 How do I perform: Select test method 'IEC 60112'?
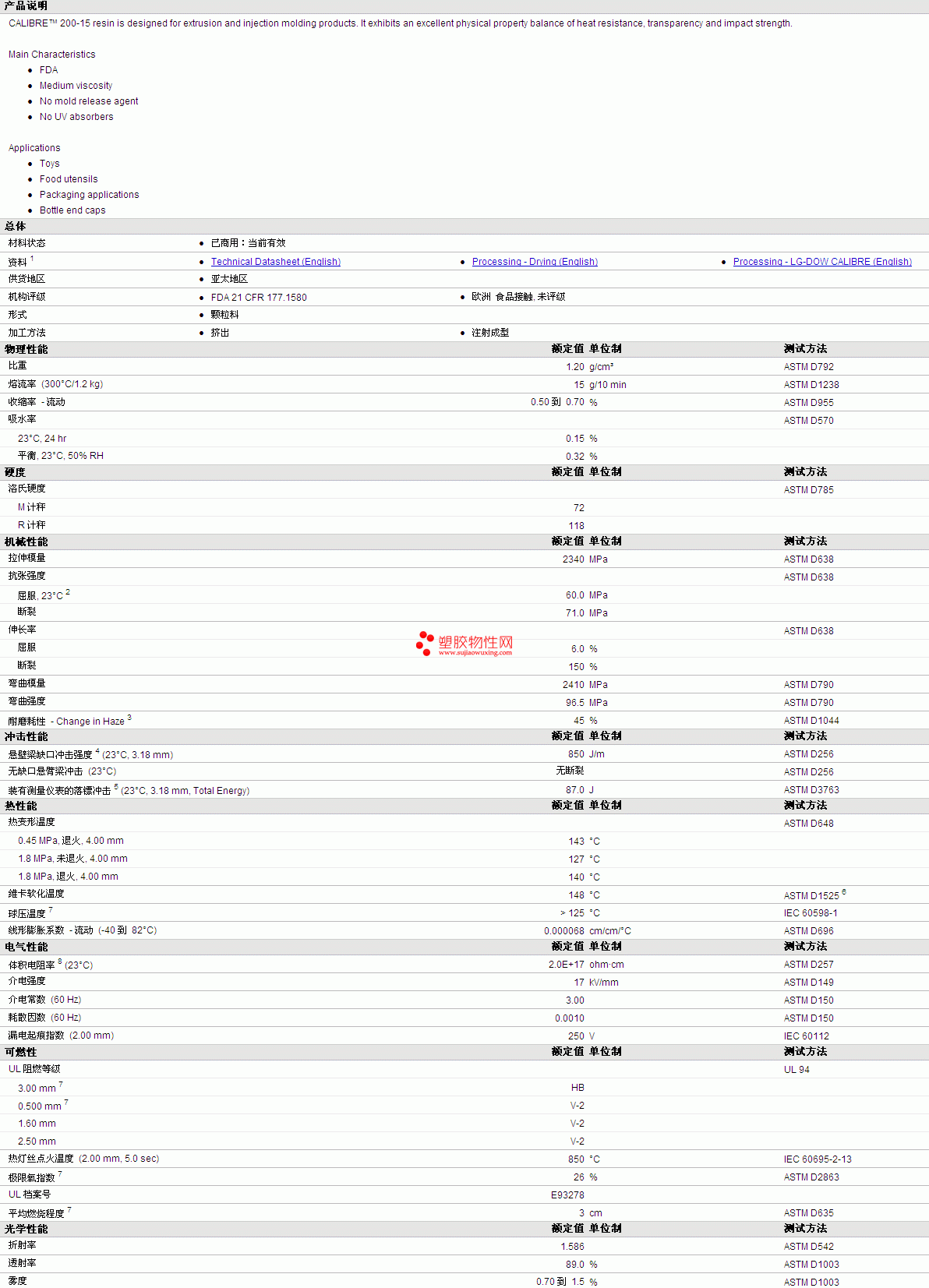click(x=807, y=1036)
